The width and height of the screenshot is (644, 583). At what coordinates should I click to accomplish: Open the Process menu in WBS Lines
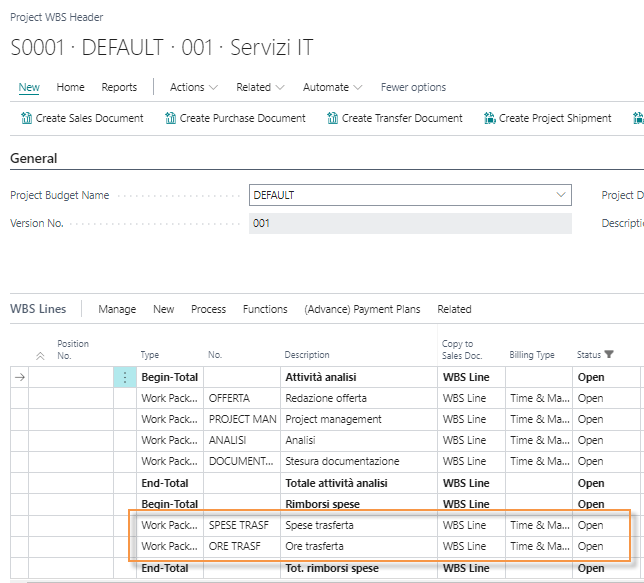click(x=208, y=309)
